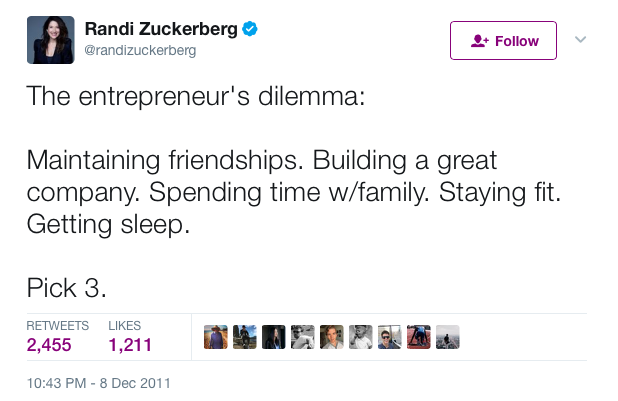This screenshot has height=401, width=618.
Task: Open liker avatar of woman with long dark hair
Action: click(x=274, y=337)
